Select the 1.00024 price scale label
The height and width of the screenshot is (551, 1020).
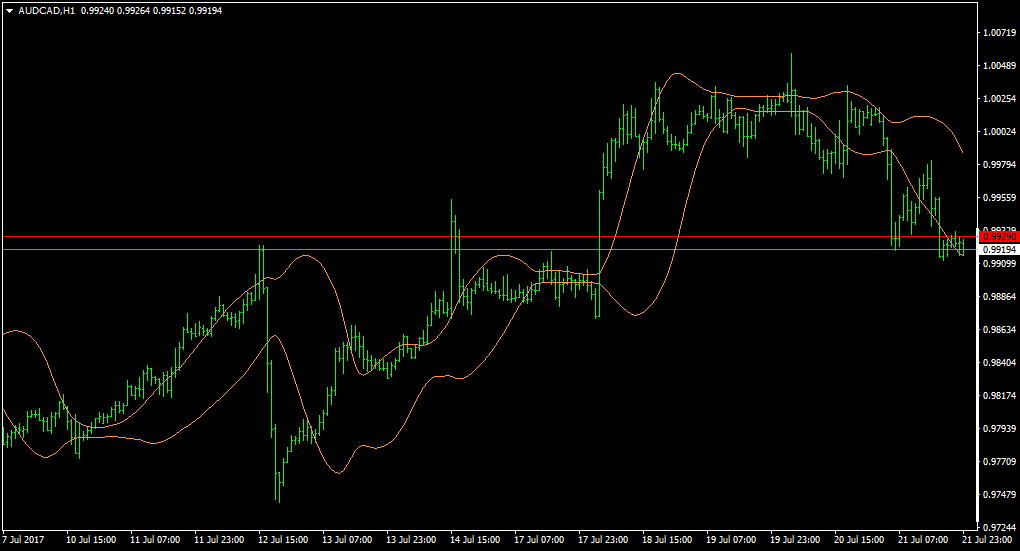click(x=1000, y=131)
